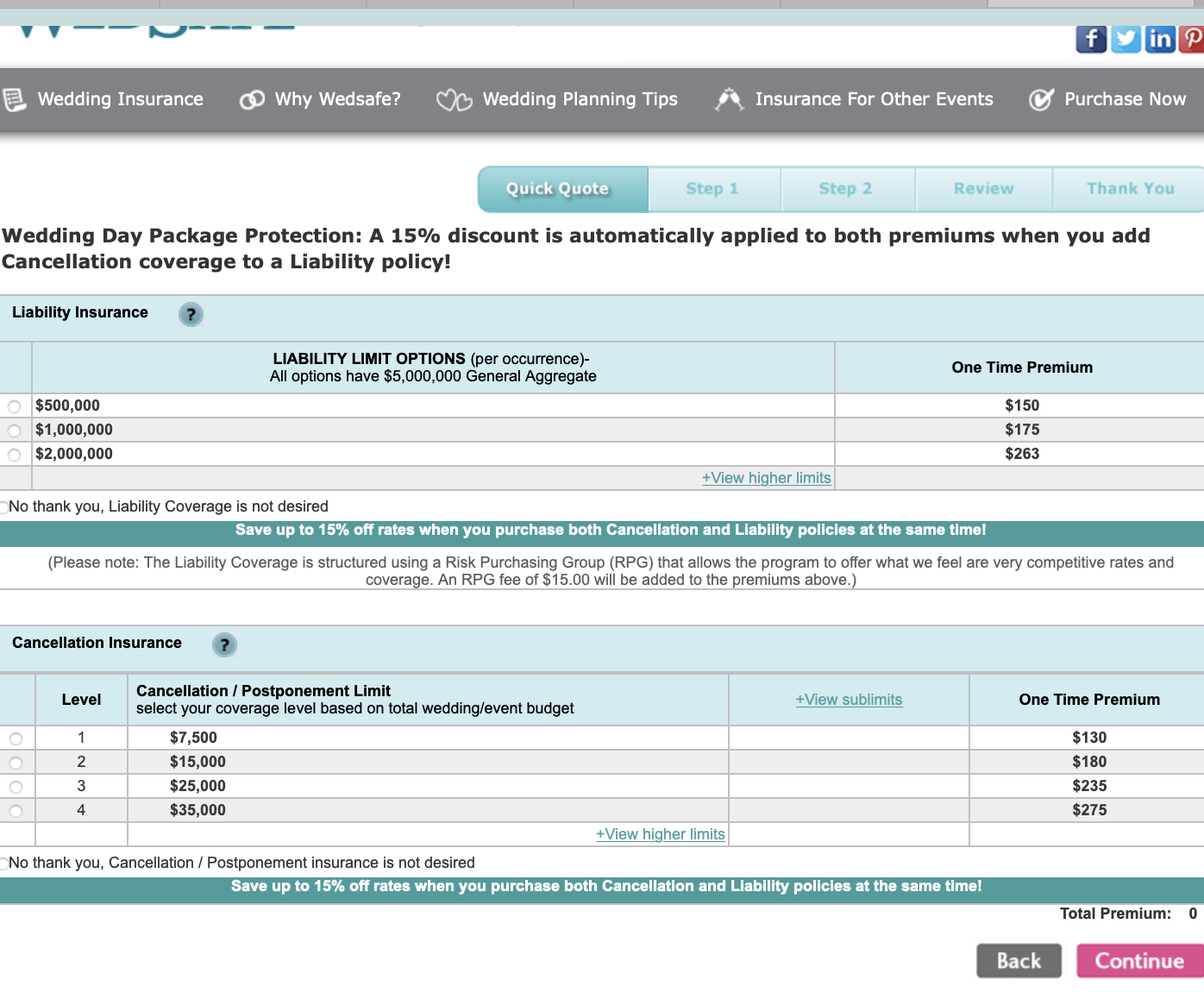Click the Wedding Day Package Protection heading
Viewport: 1204px width, 999px height.
tap(576, 248)
